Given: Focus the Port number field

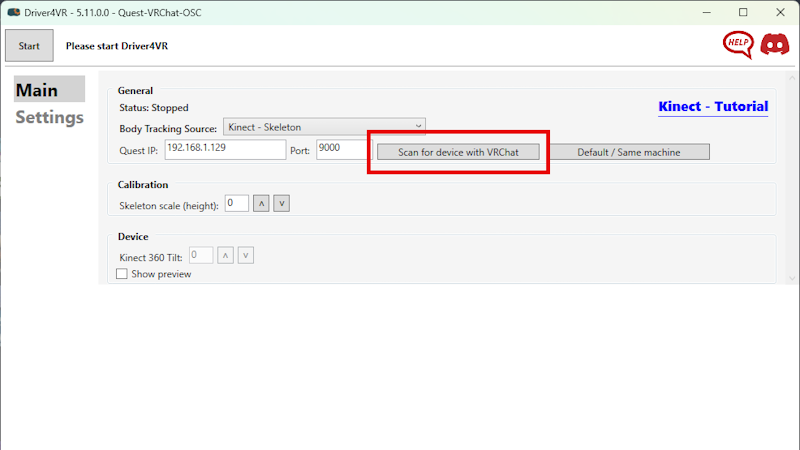Looking at the screenshot, I should pyautogui.click(x=342, y=150).
